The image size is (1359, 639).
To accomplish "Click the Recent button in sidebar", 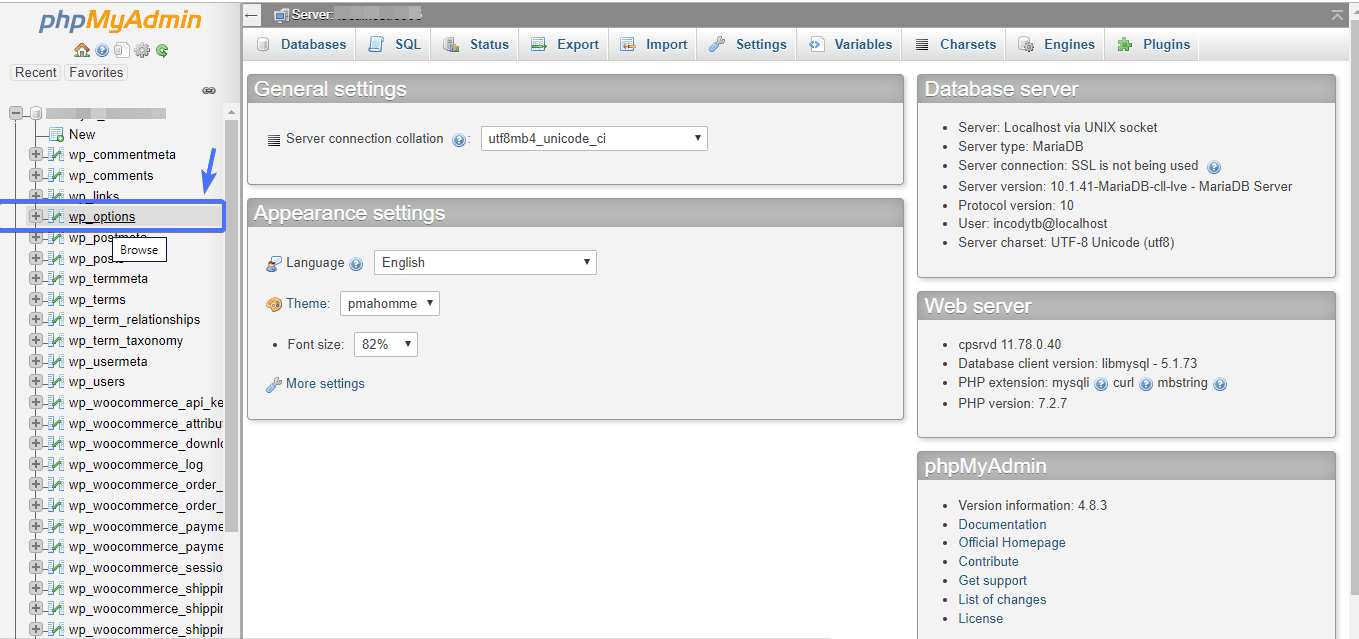I will tap(36, 72).
